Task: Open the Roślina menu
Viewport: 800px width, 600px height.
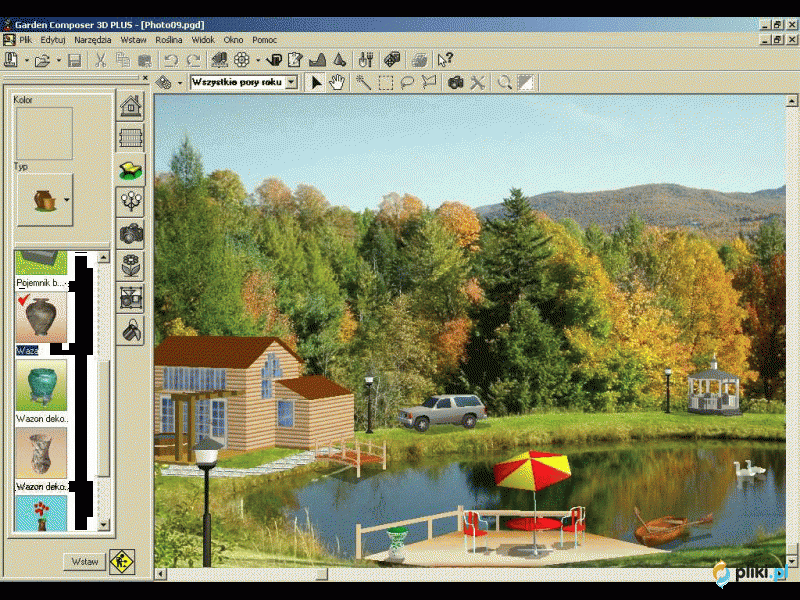Action: (x=169, y=40)
